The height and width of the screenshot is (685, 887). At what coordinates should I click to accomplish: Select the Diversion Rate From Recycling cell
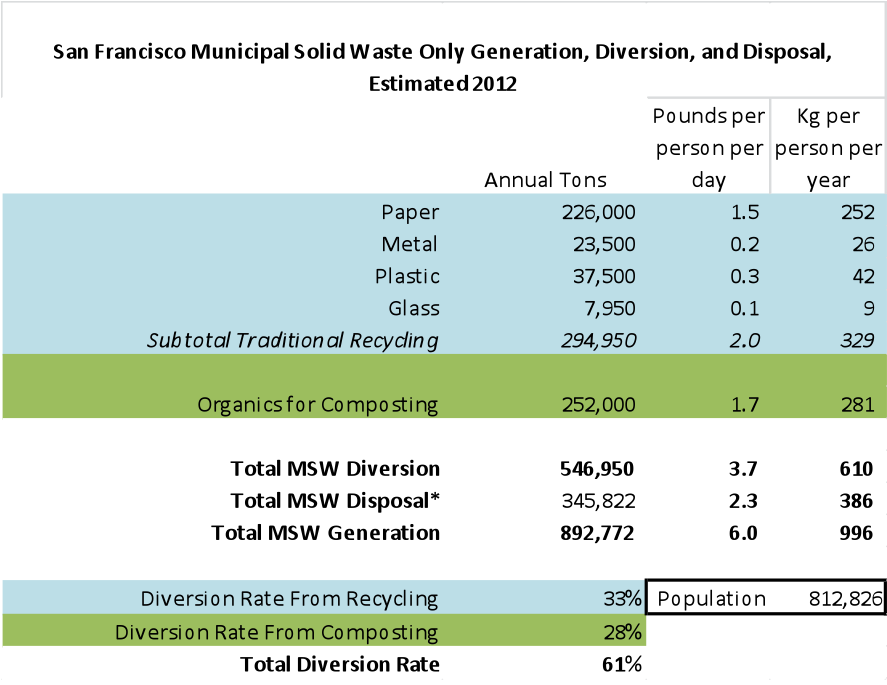(x=290, y=599)
